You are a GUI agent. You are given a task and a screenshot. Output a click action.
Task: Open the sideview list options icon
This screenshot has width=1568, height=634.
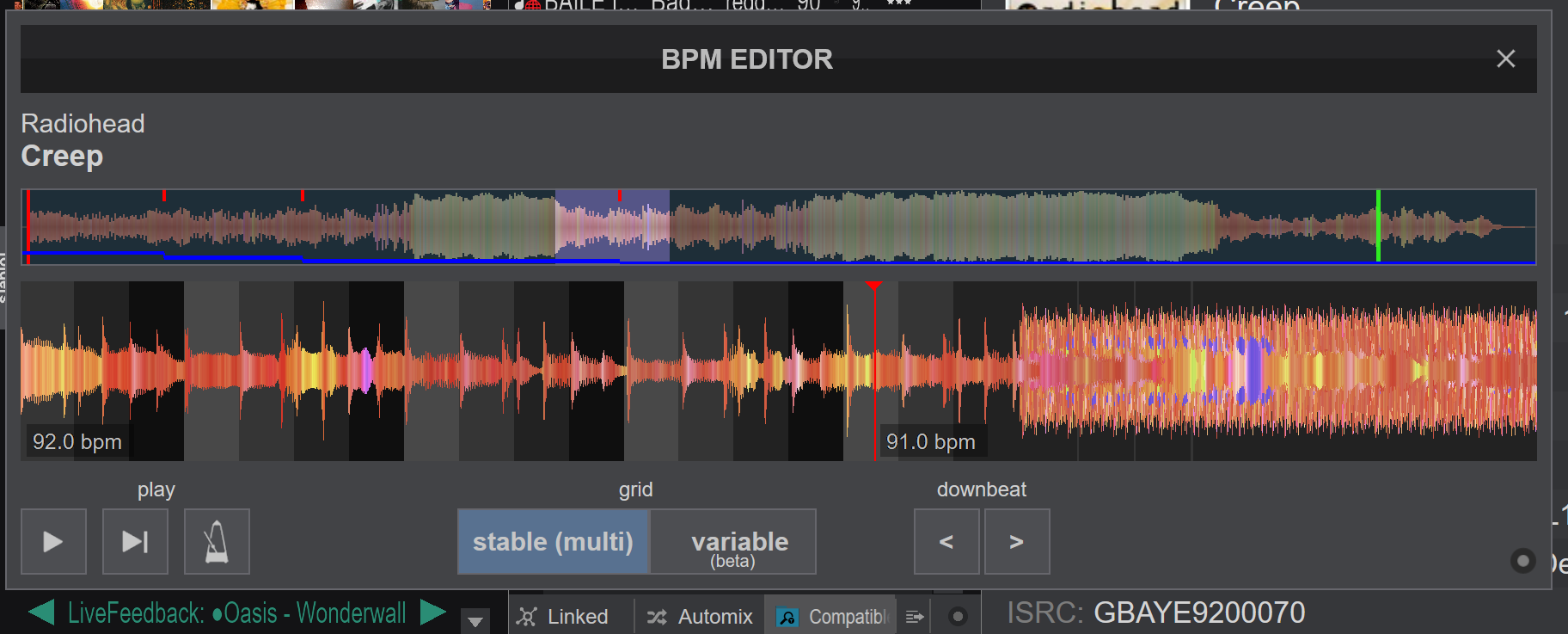[x=915, y=617]
